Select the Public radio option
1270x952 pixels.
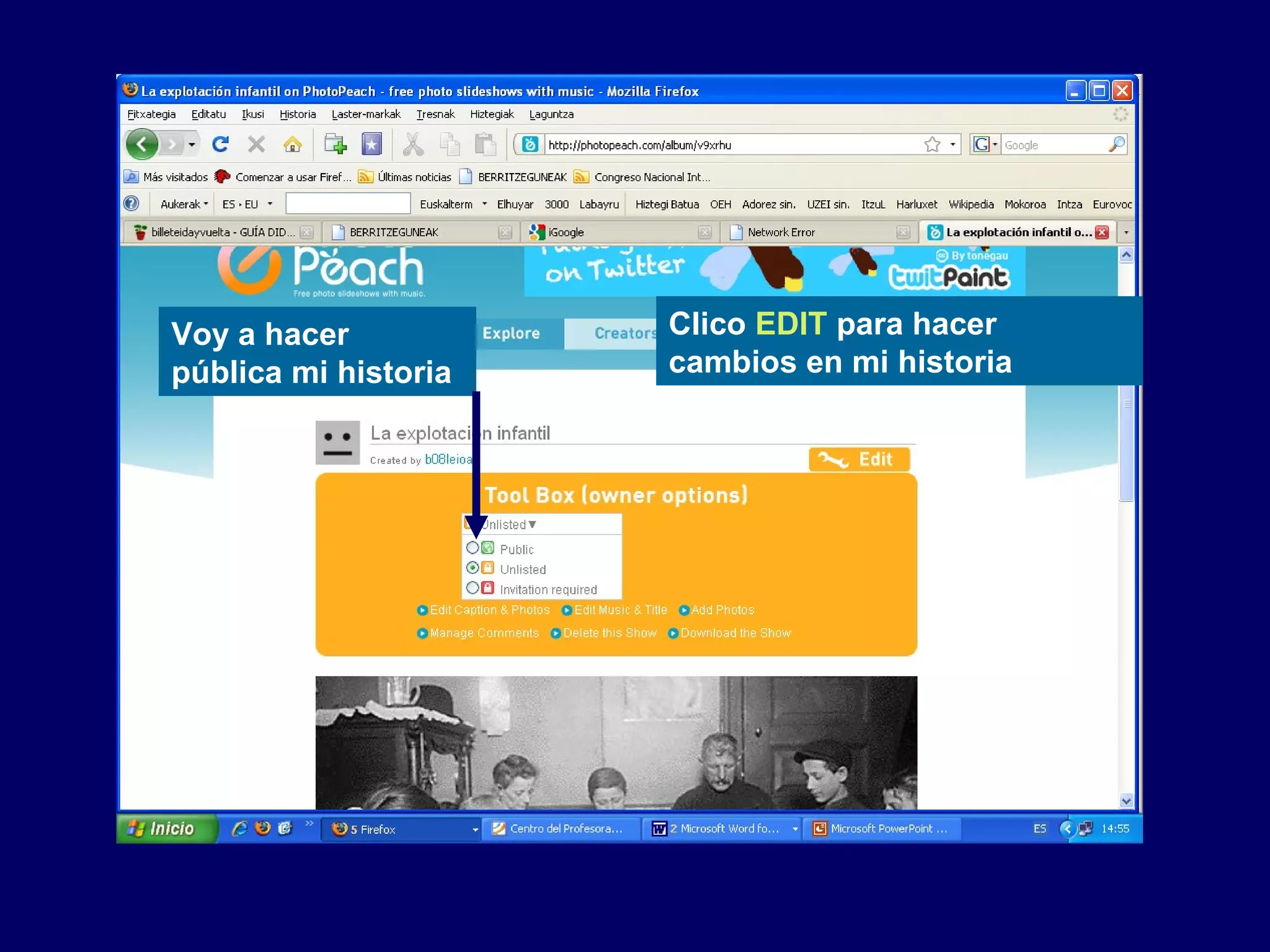coord(473,548)
